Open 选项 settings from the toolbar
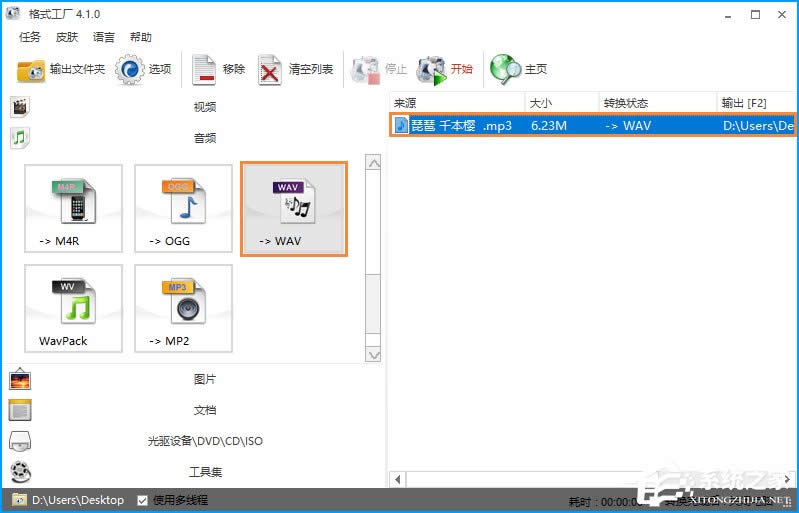This screenshot has height=513, width=799. (145, 69)
